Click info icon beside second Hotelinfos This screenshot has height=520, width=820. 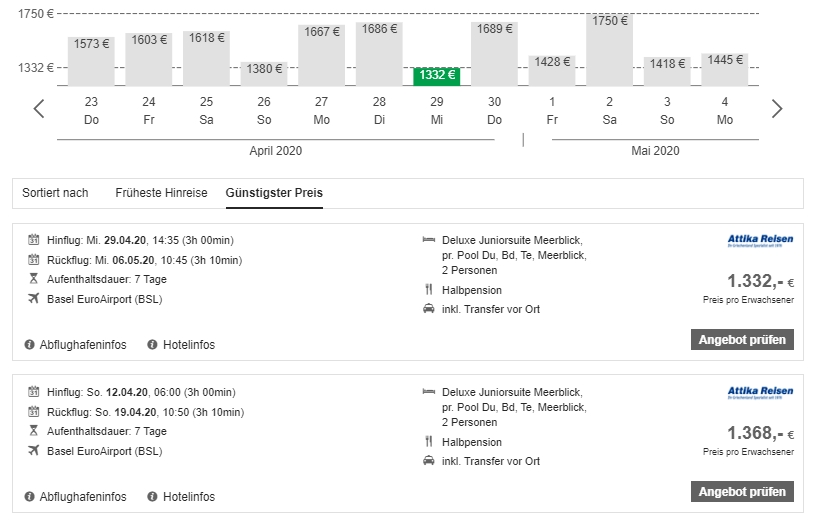(x=152, y=497)
